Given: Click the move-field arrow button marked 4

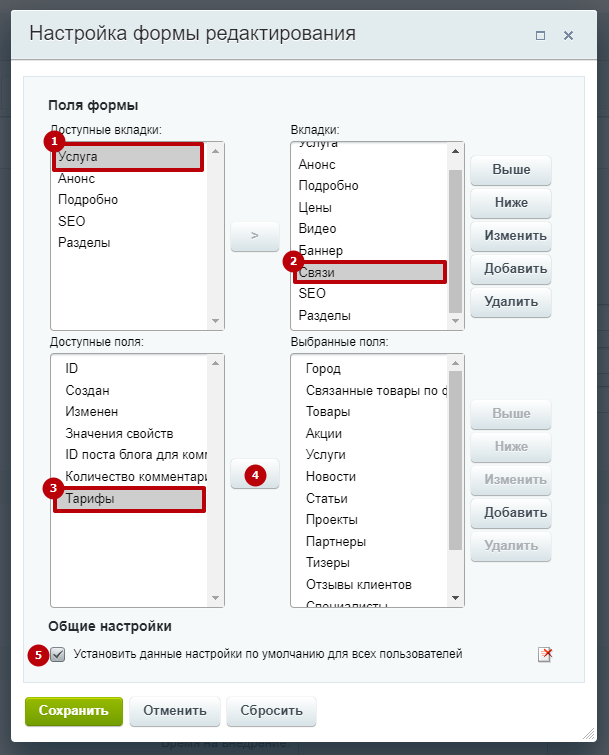Looking at the screenshot, I should point(255,474).
